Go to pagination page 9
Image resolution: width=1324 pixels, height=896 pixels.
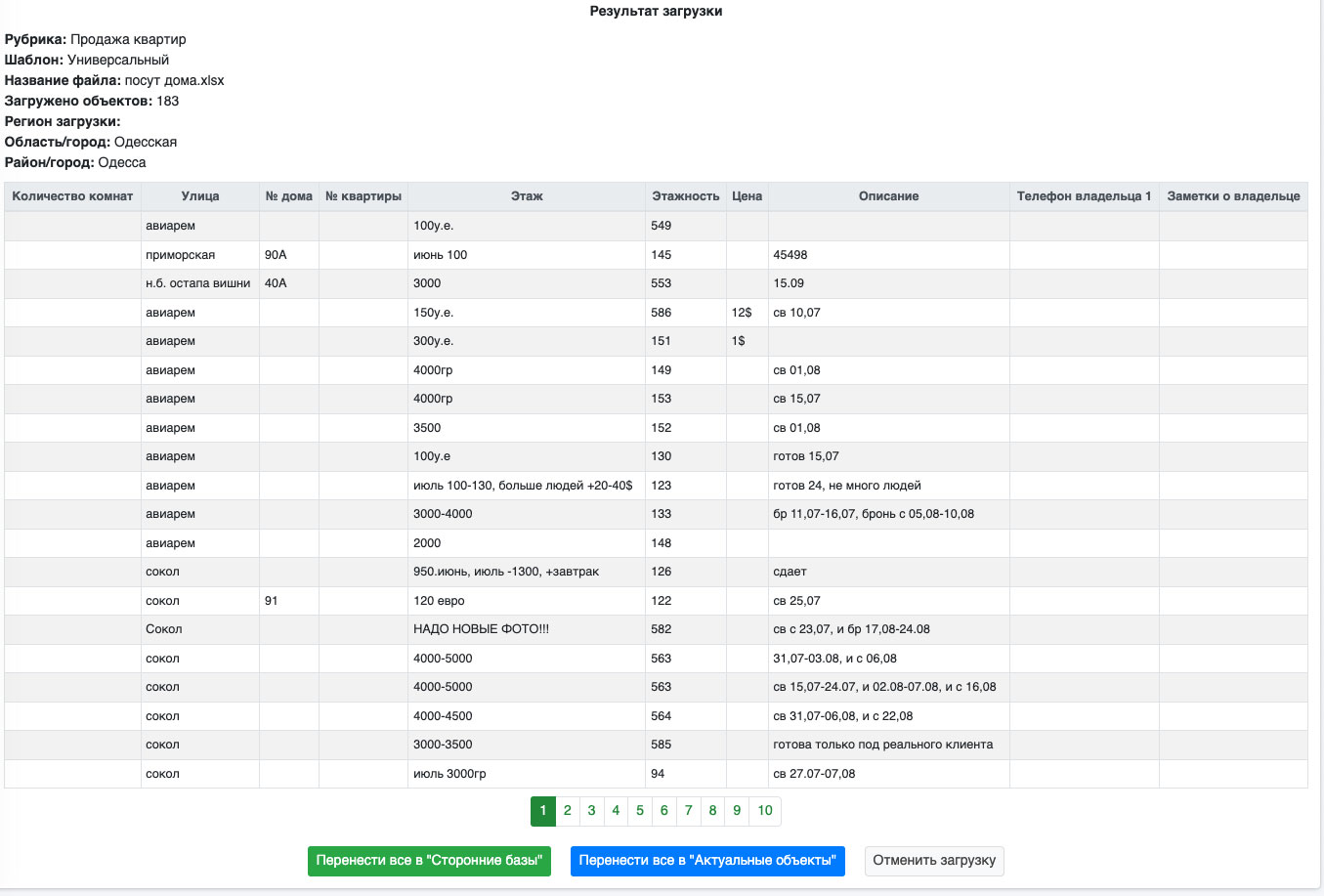click(737, 811)
